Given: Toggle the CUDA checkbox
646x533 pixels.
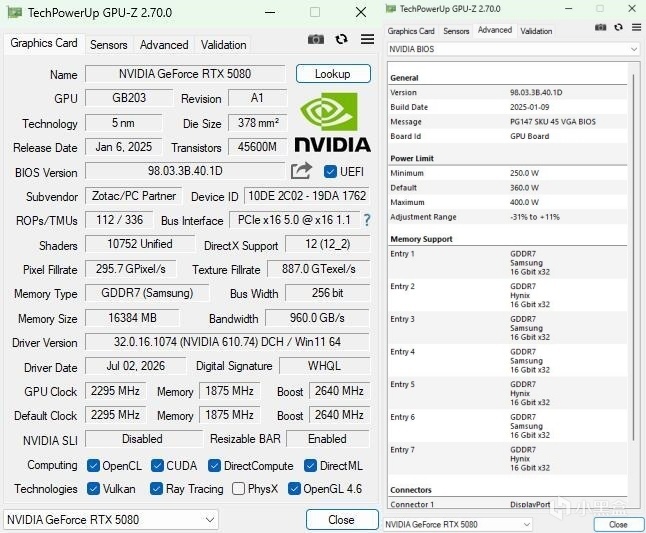Looking at the screenshot, I should (x=157, y=465).
